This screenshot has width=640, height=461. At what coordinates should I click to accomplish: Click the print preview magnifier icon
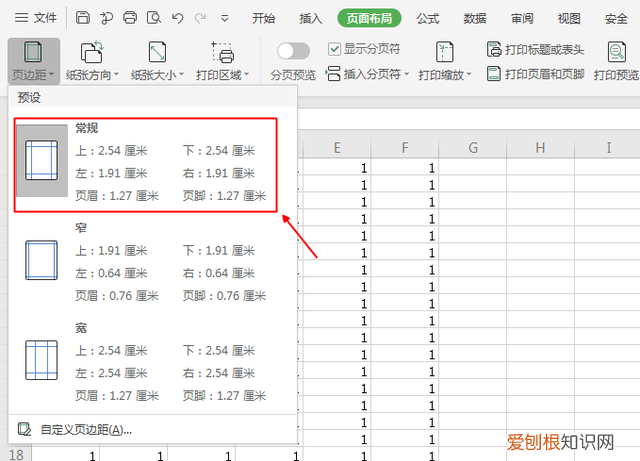click(x=154, y=18)
